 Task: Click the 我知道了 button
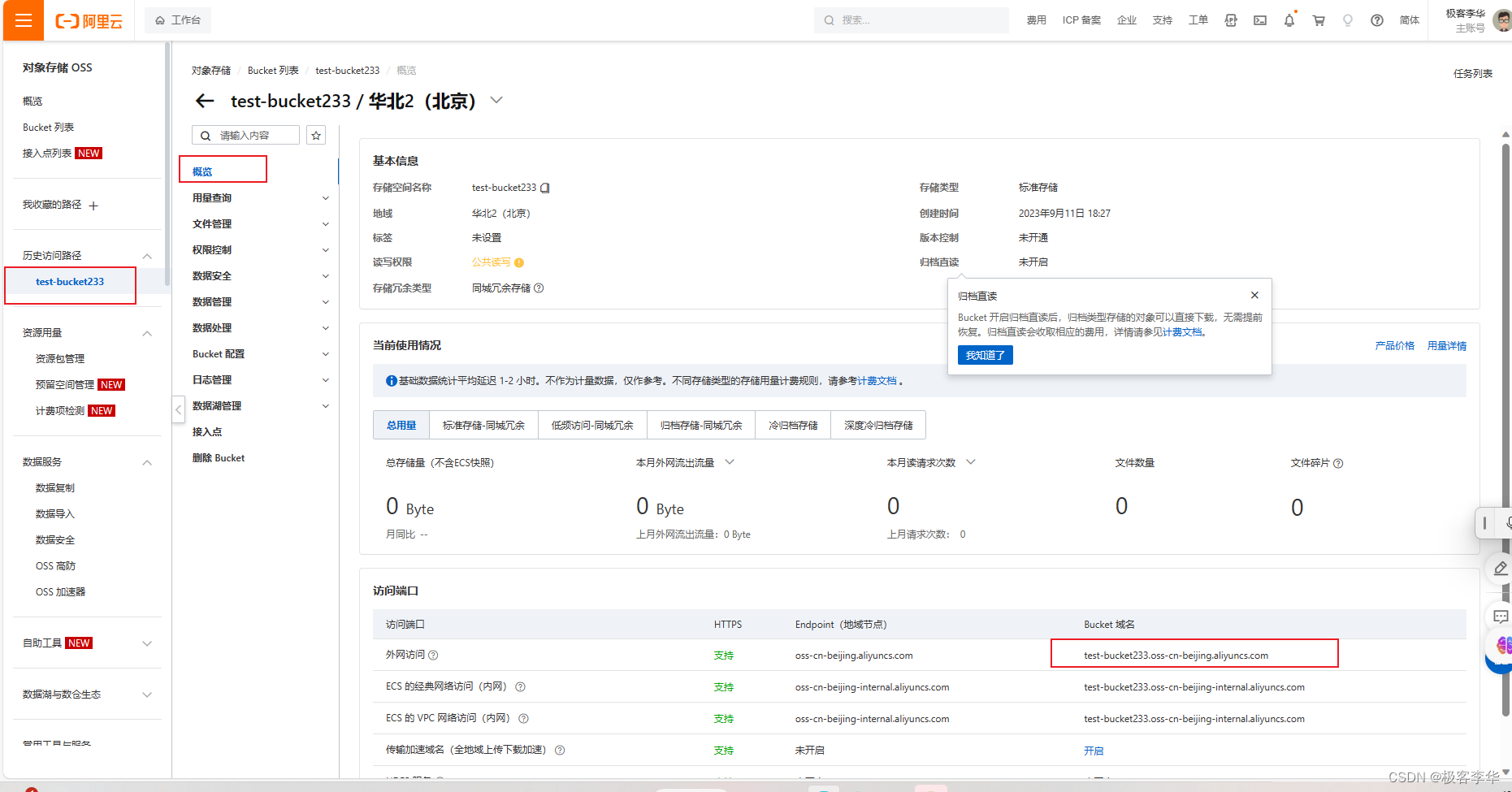click(986, 355)
